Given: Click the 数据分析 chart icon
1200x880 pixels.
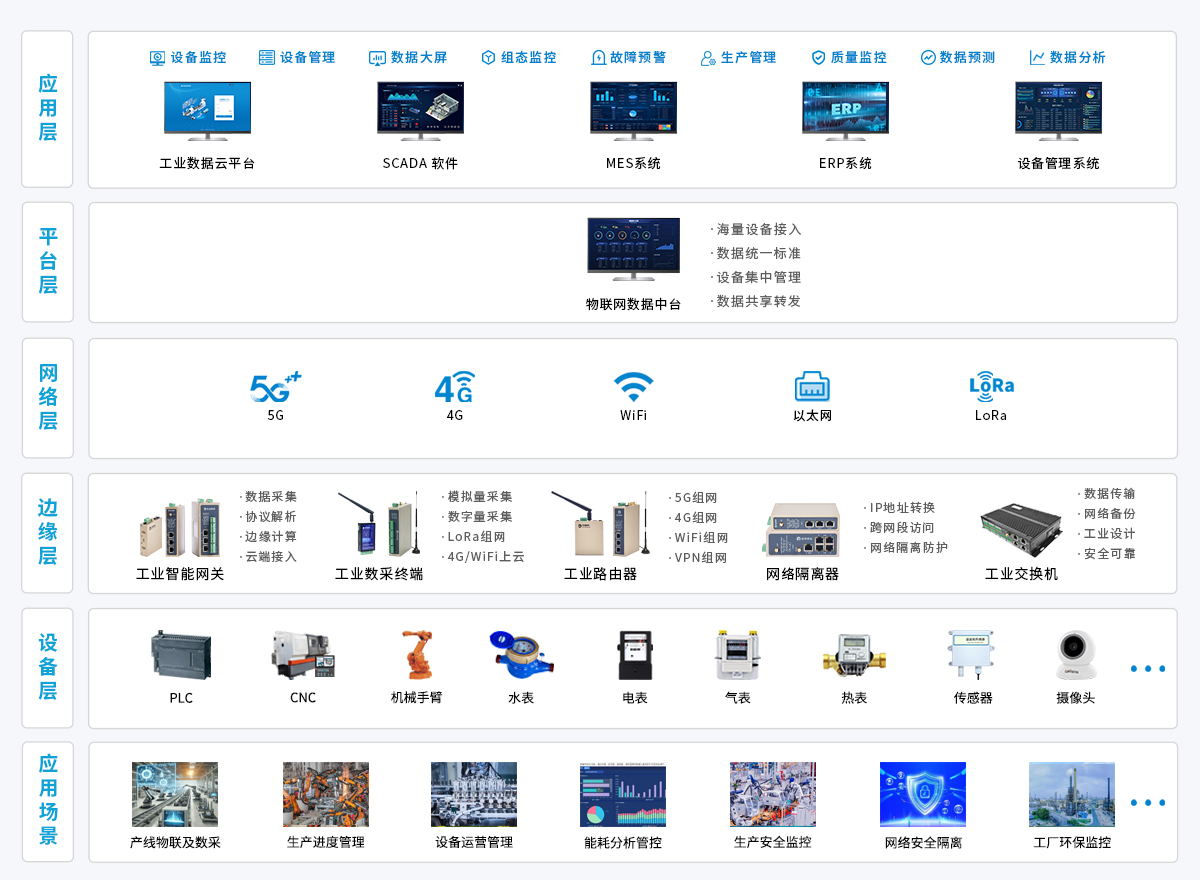Looking at the screenshot, I should pyautogui.click(x=1037, y=58).
